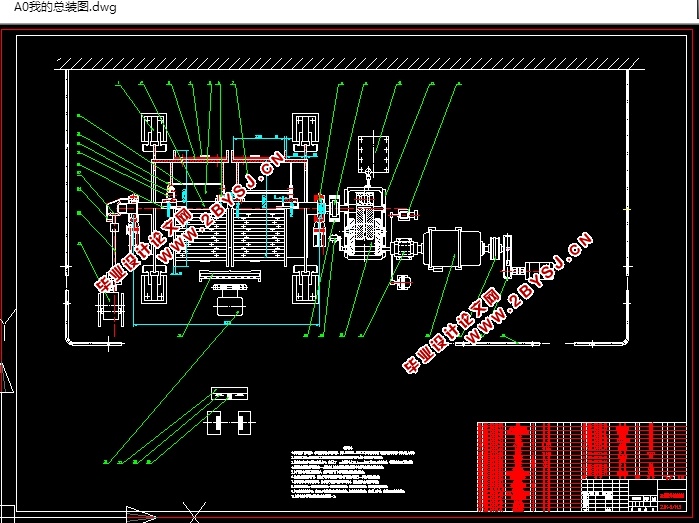Click the detached rectangular detail view

click(x=230, y=394)
